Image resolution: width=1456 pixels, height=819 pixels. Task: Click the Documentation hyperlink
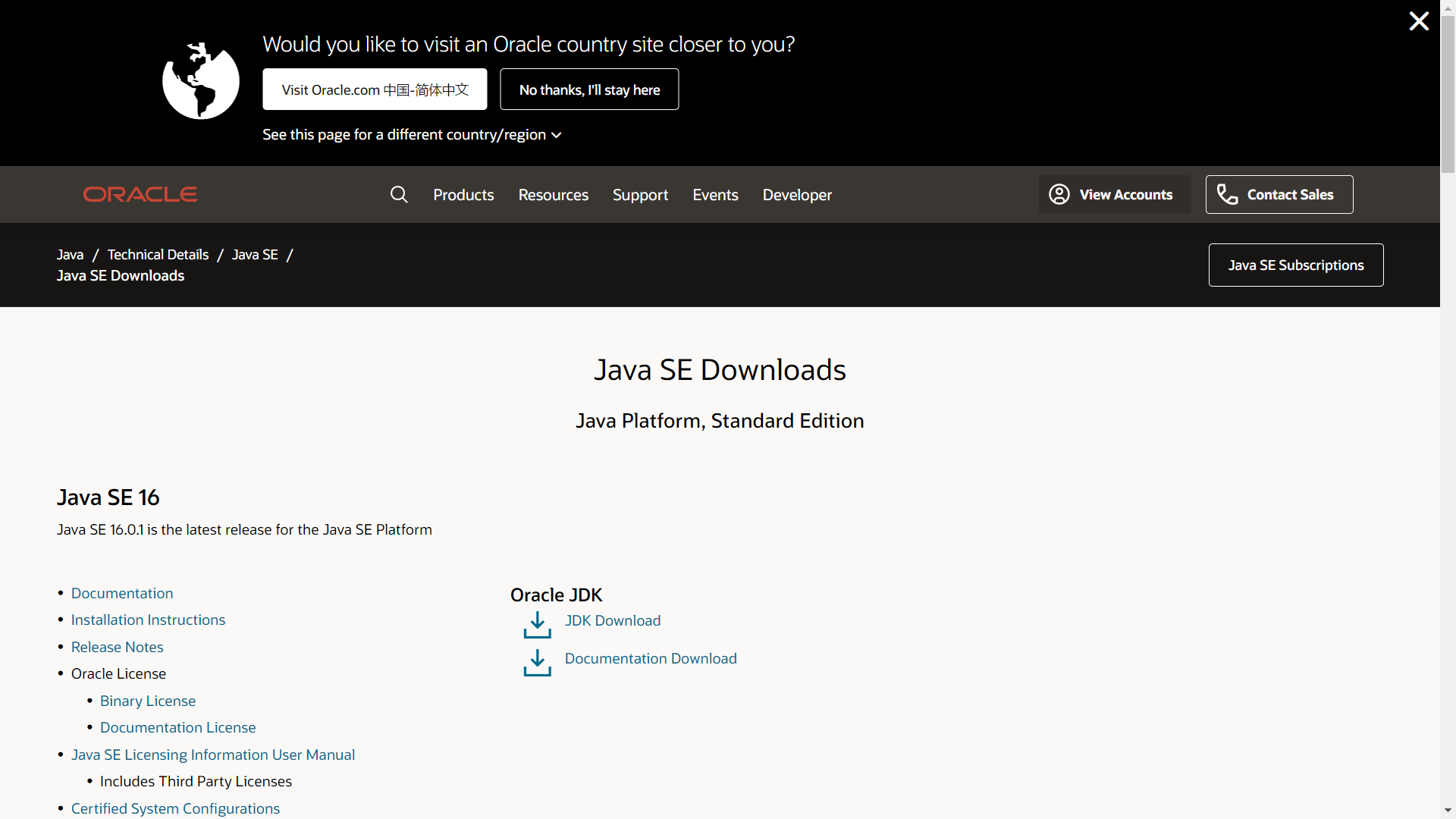122,592
